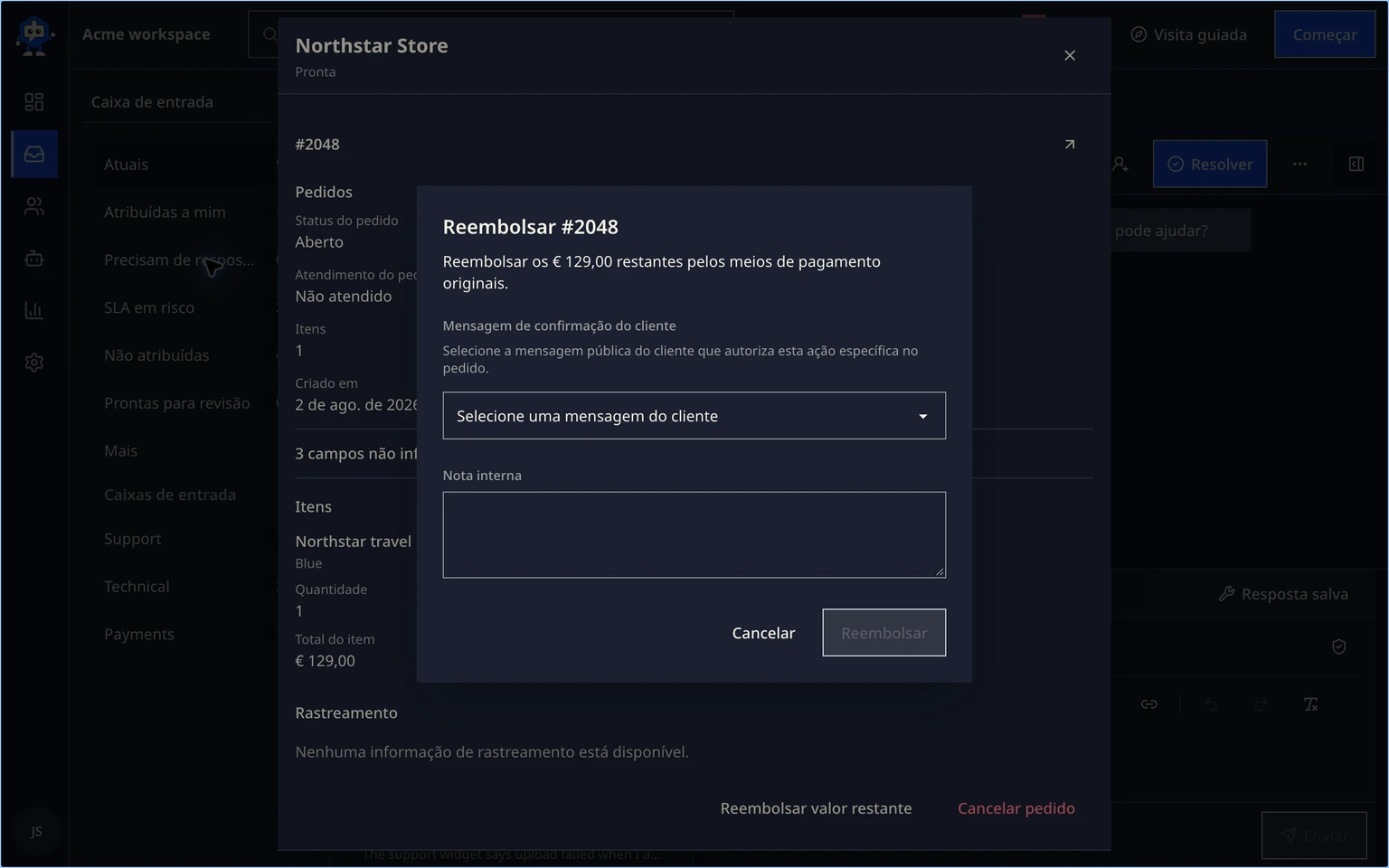Viewport: 1389px width, 868px height.
Task: Close the Northstar Store panel
Action: (x=1070, y=55)
